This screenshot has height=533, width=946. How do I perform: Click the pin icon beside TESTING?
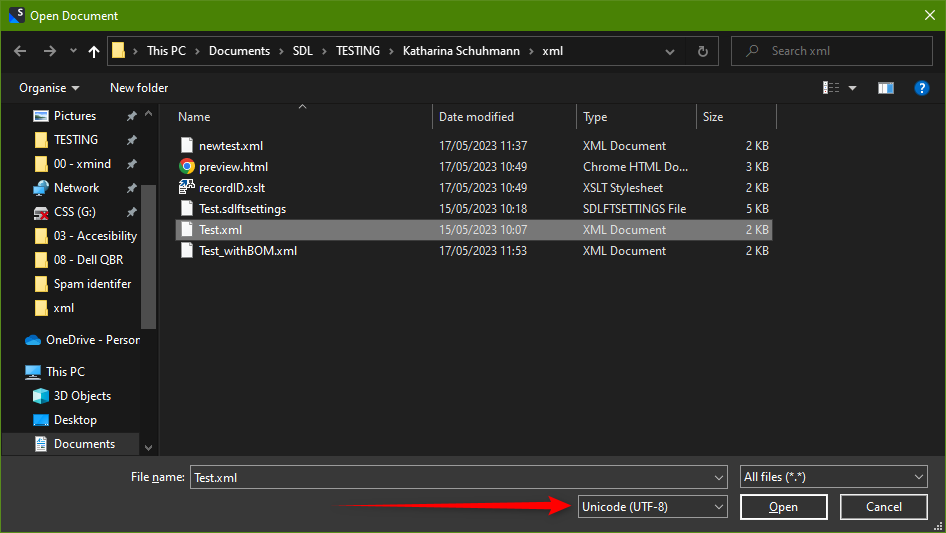click(x=131, y=140)
